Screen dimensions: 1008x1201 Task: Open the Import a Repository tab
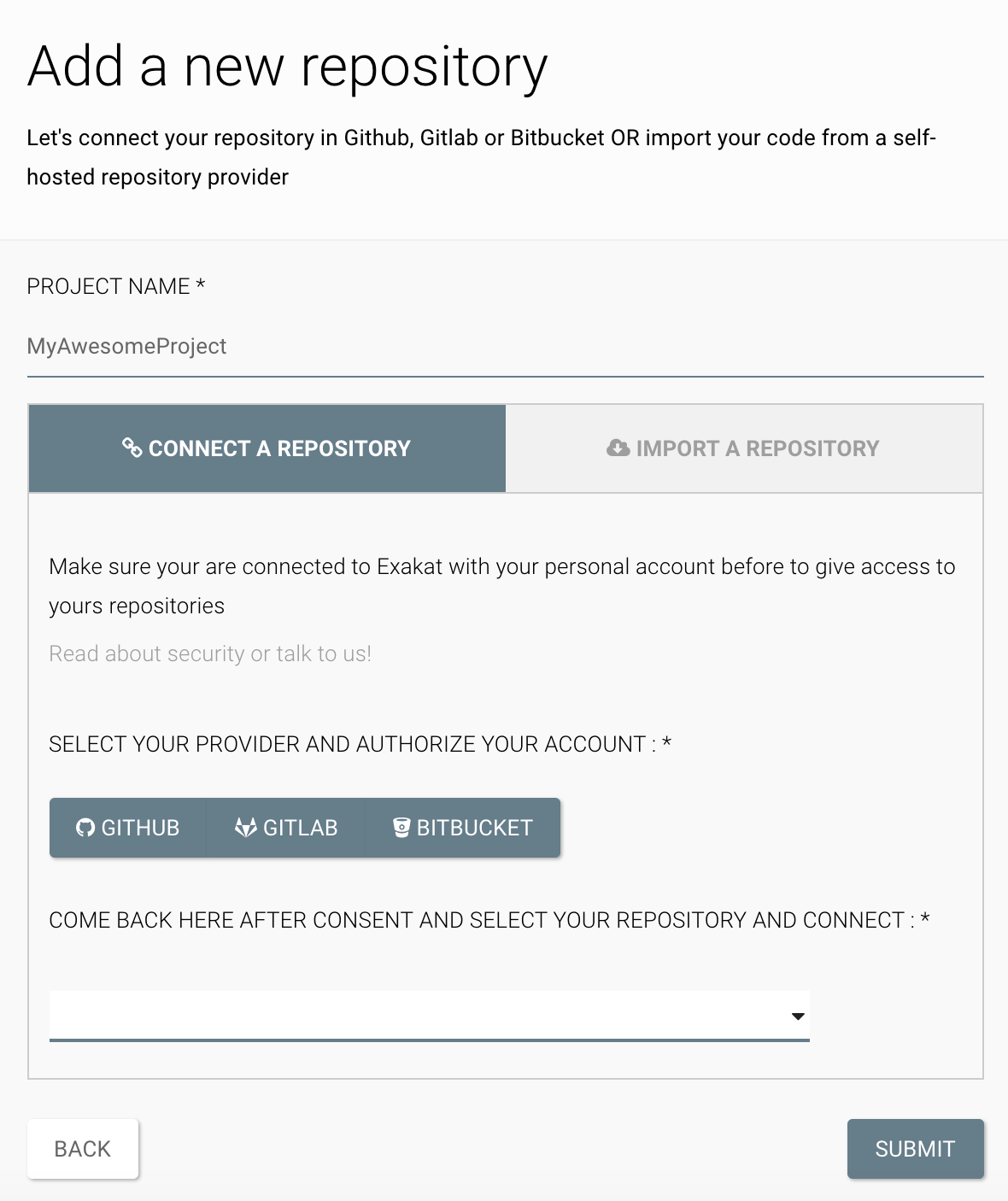click(x=744, y=448)
